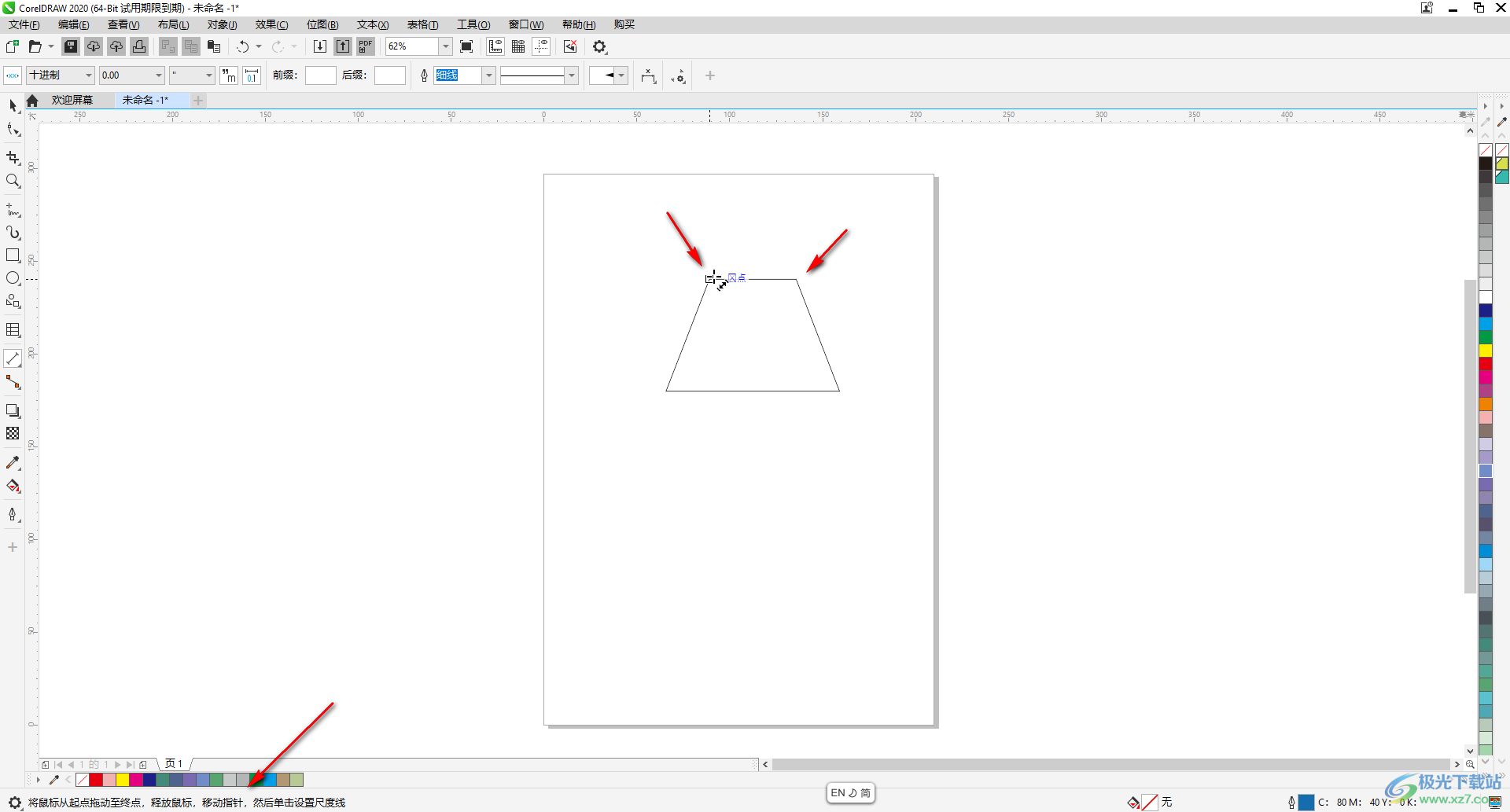Select the Transparency checkerboard tool
The image size is (1510, 812).
point(13,433)
